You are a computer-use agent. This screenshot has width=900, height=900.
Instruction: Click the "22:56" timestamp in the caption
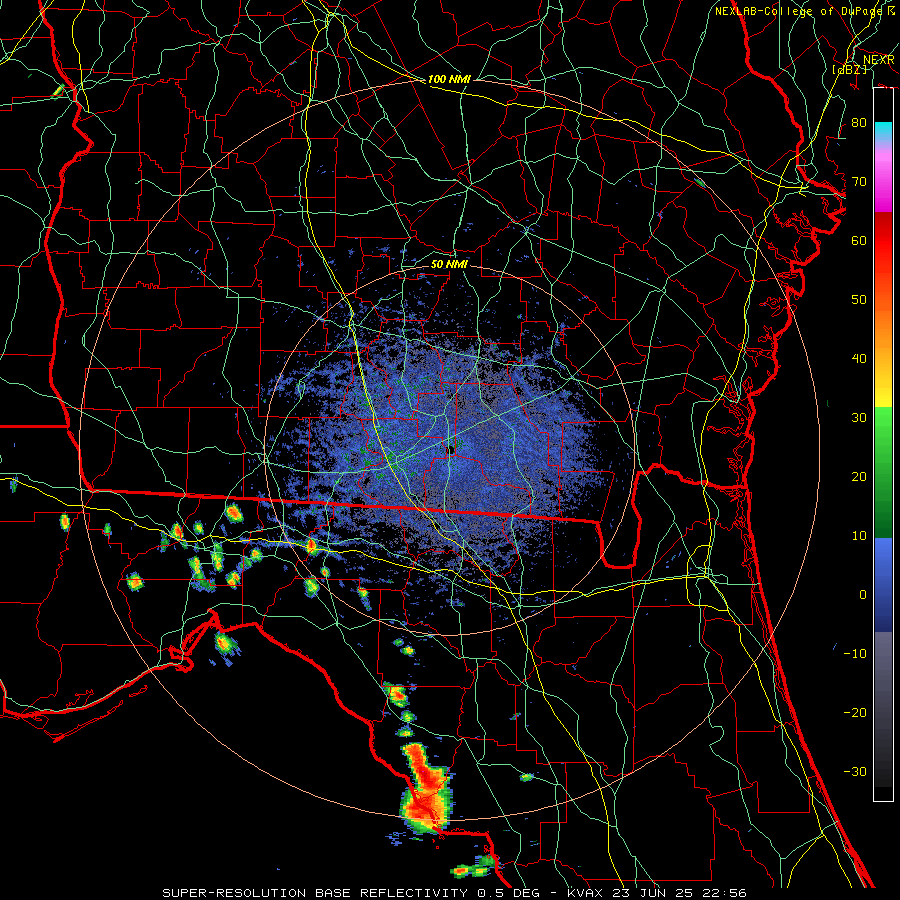click(x=726, y=893)
